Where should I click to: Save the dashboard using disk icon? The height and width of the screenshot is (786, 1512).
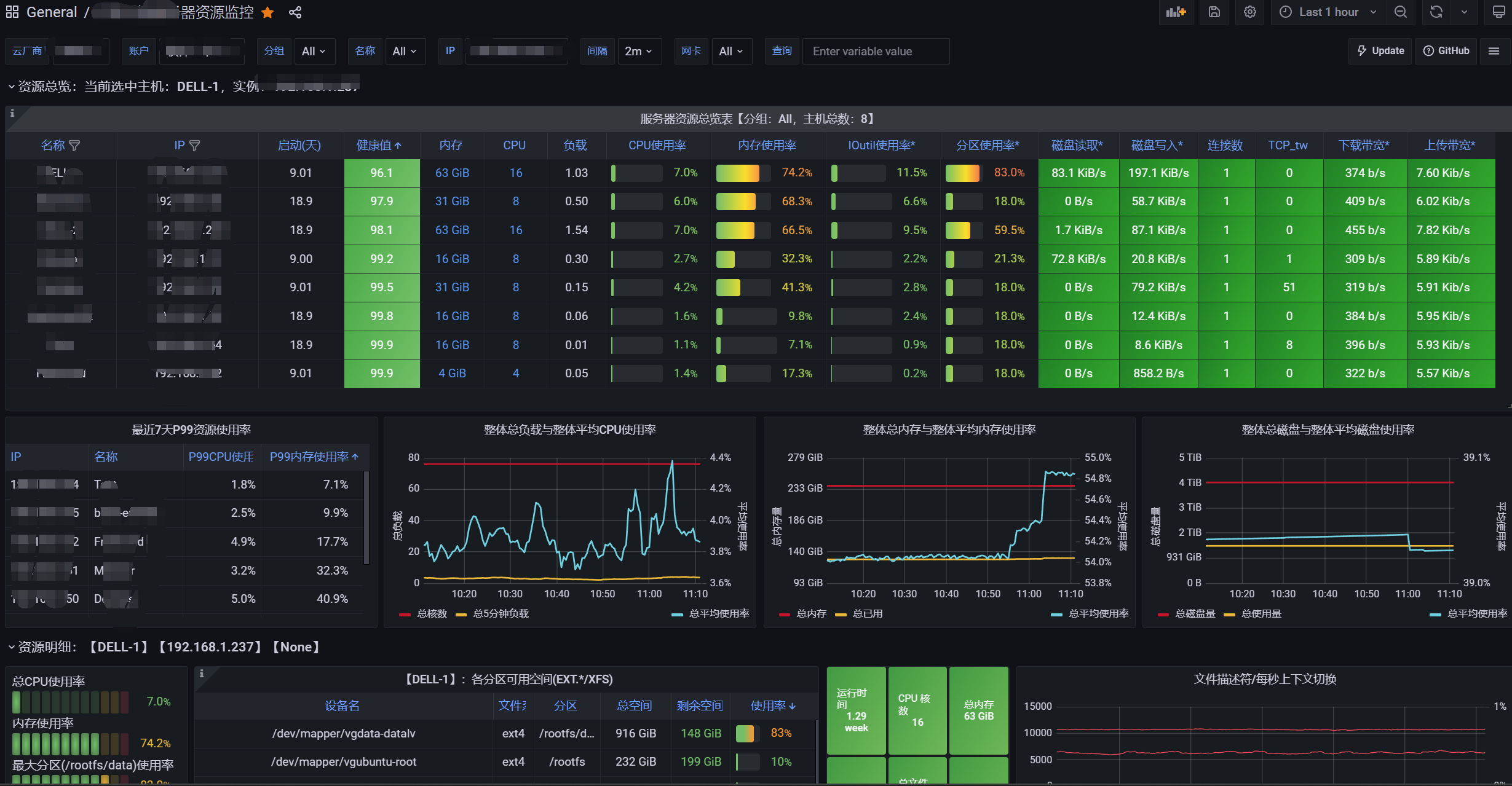(x=1214, y=12)
